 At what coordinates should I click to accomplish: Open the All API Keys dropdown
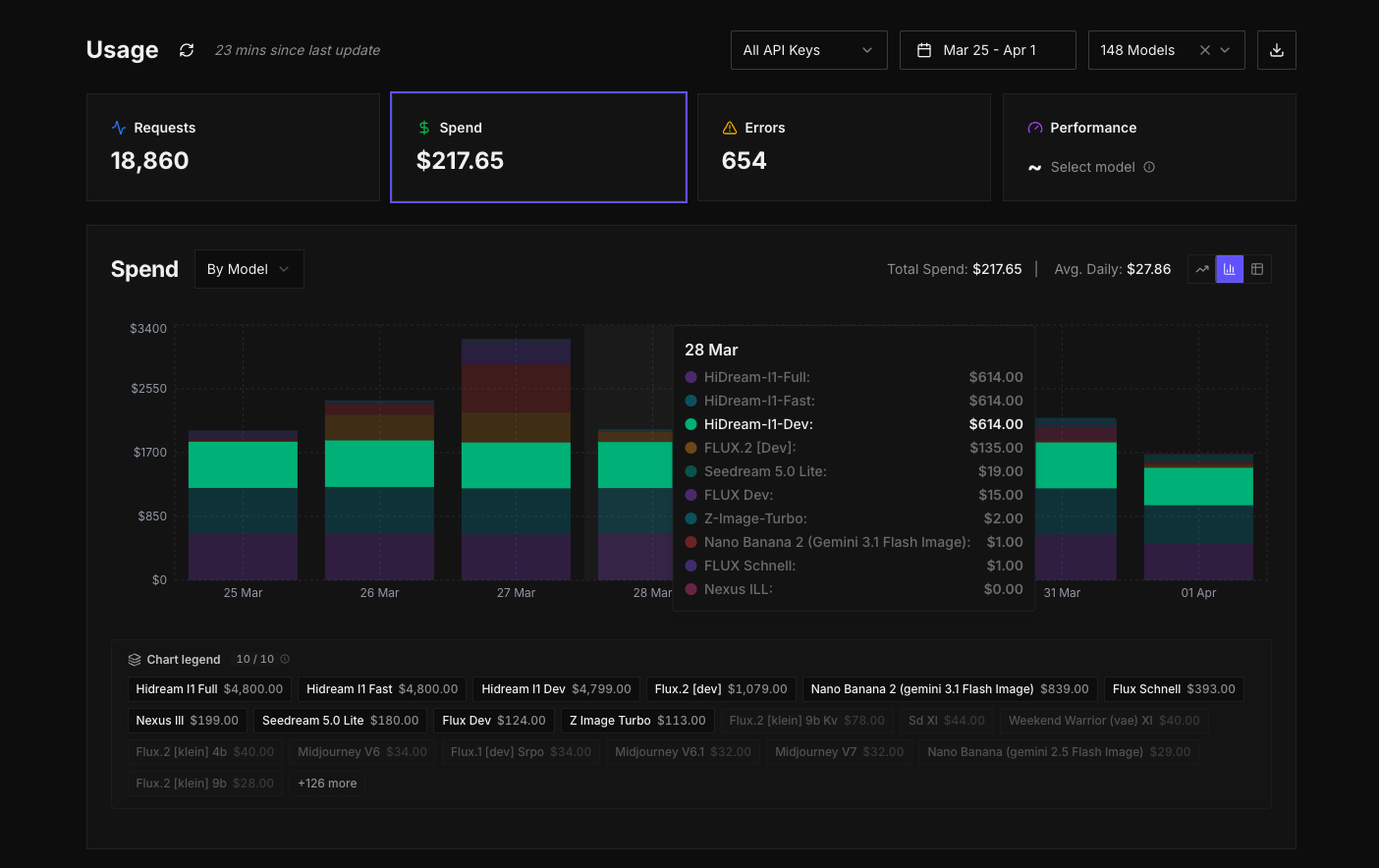(808, 50)
